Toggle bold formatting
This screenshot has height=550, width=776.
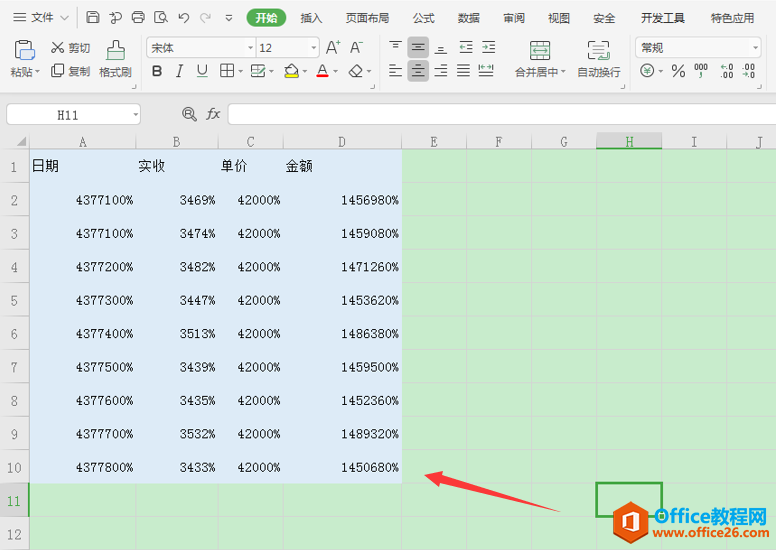pyautogui.click(x=157, y=71)
